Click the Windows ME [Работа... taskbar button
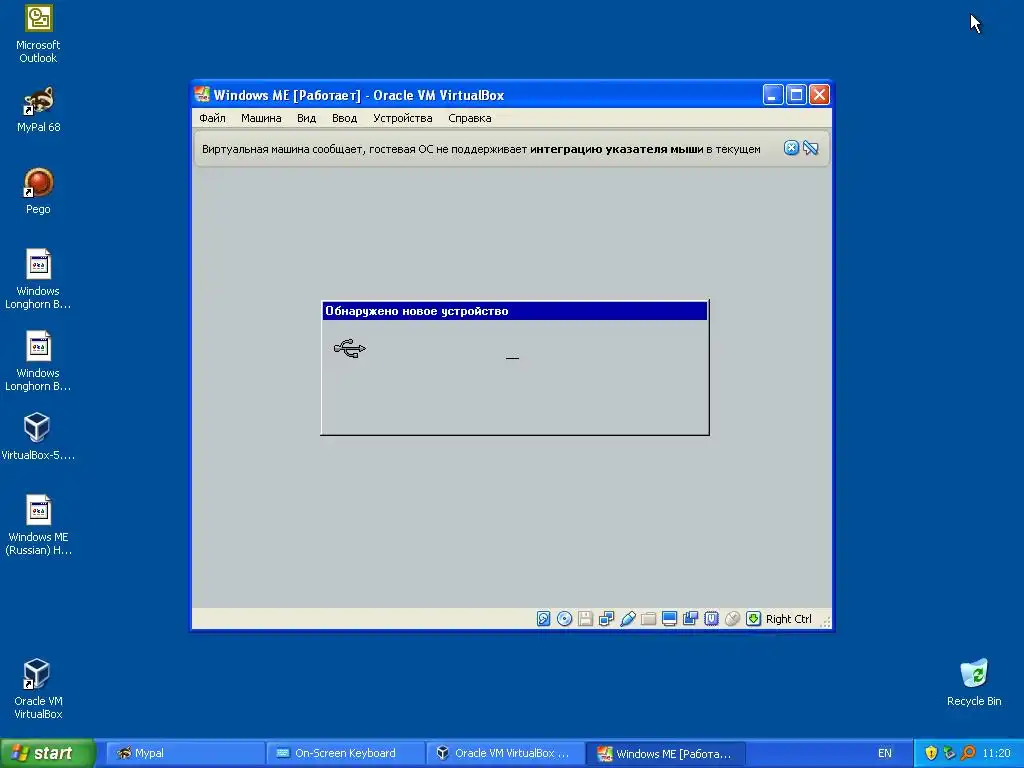The height and width of the screenshot is (768, 1024). 665,753
